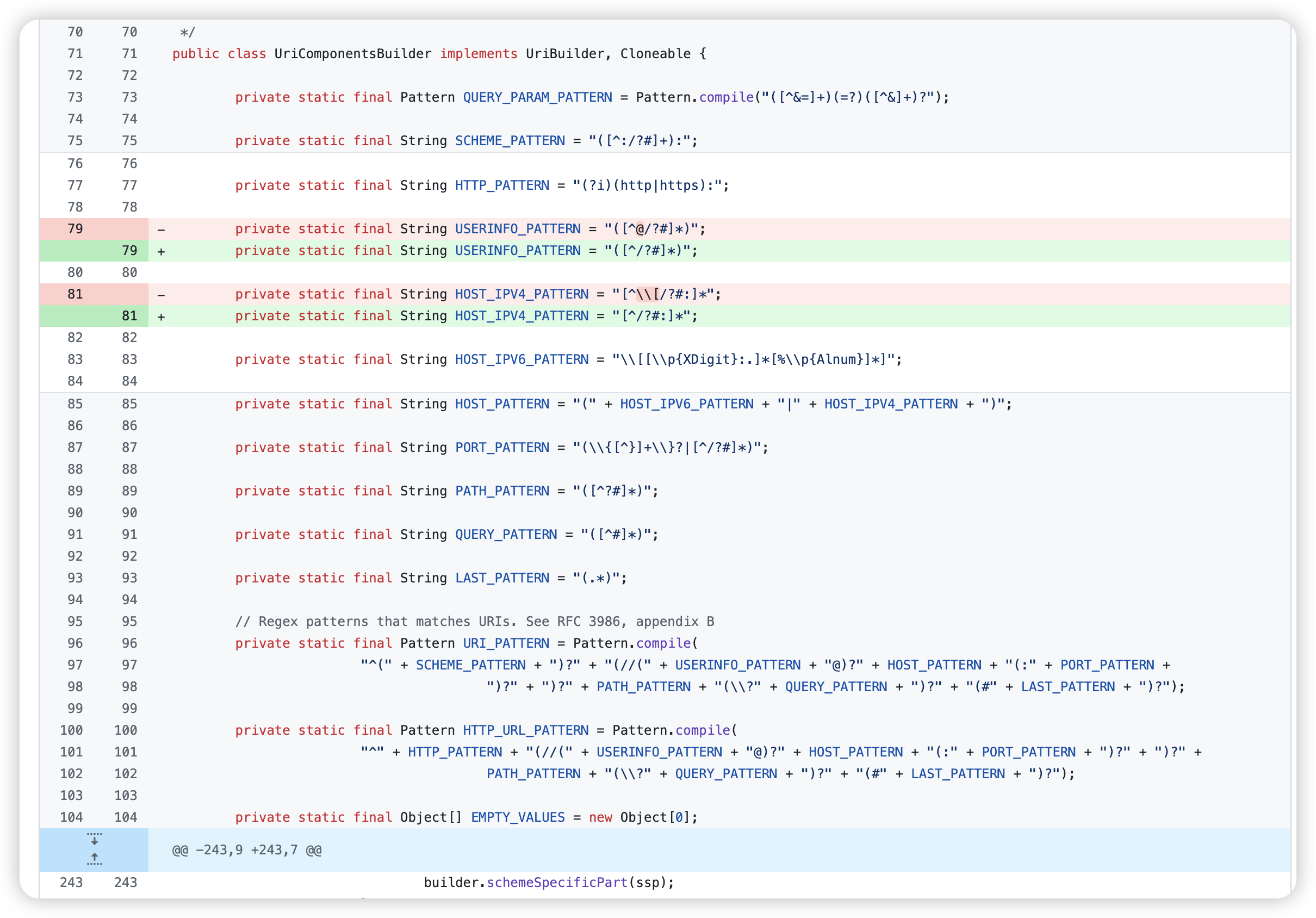Viewport: 1316px width, 918px height.
Task: Select old line number 79 on the deleted row
Action: coord(75,228)
